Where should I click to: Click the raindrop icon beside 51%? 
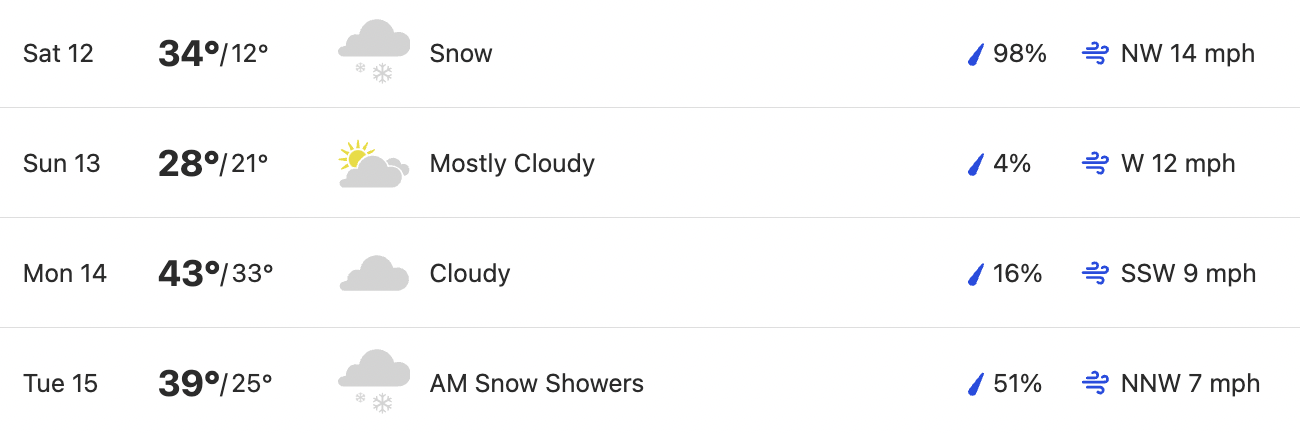976,384
